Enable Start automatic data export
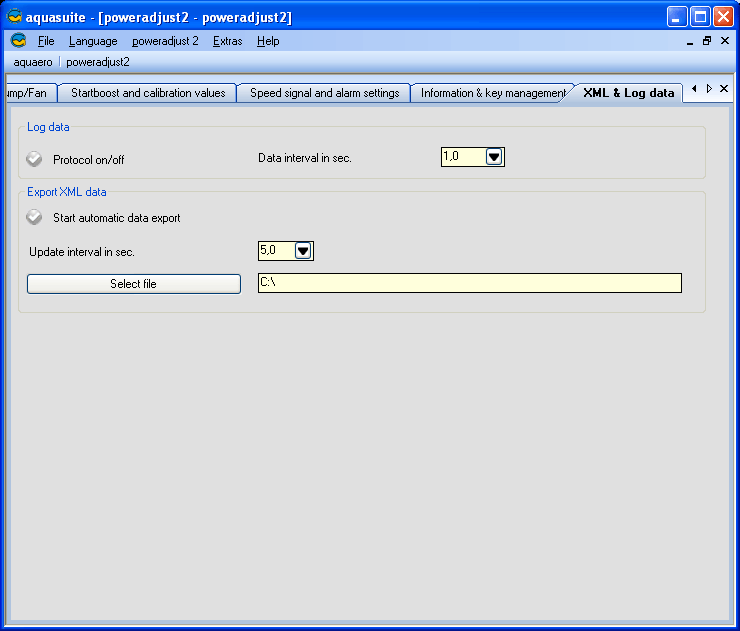The image size is (740, 631). coord(34,217)
